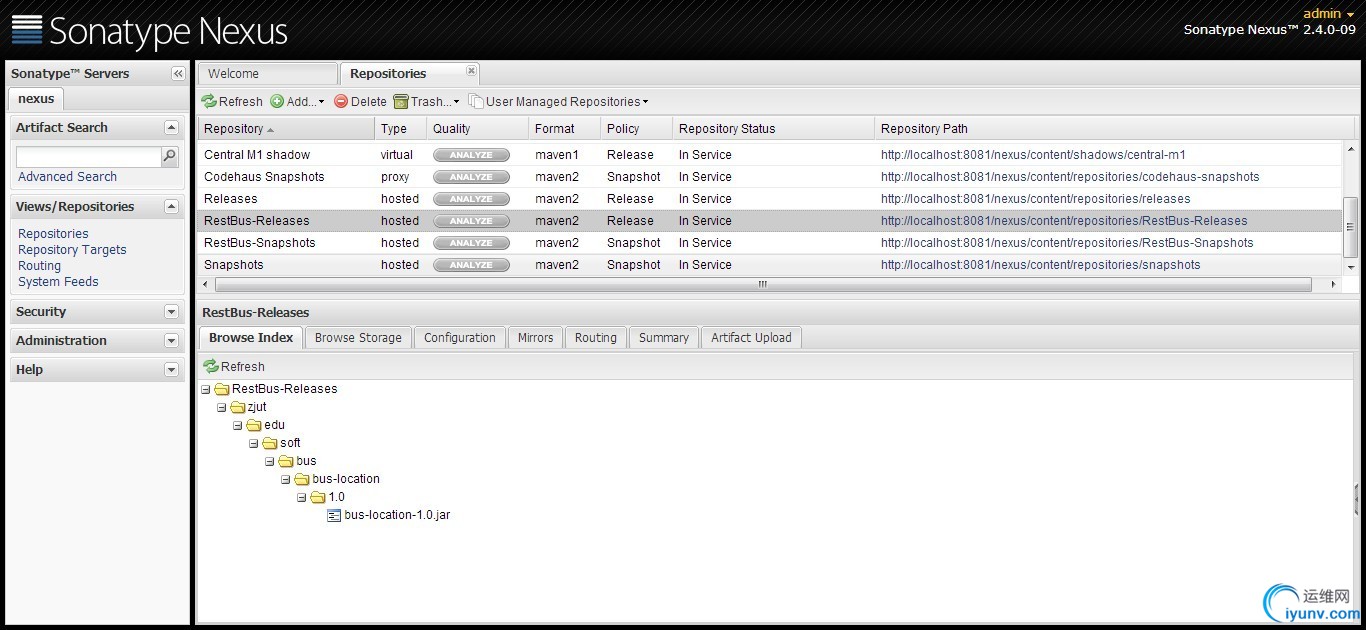Collapse the Artifact Search panel

coord(171,128)
